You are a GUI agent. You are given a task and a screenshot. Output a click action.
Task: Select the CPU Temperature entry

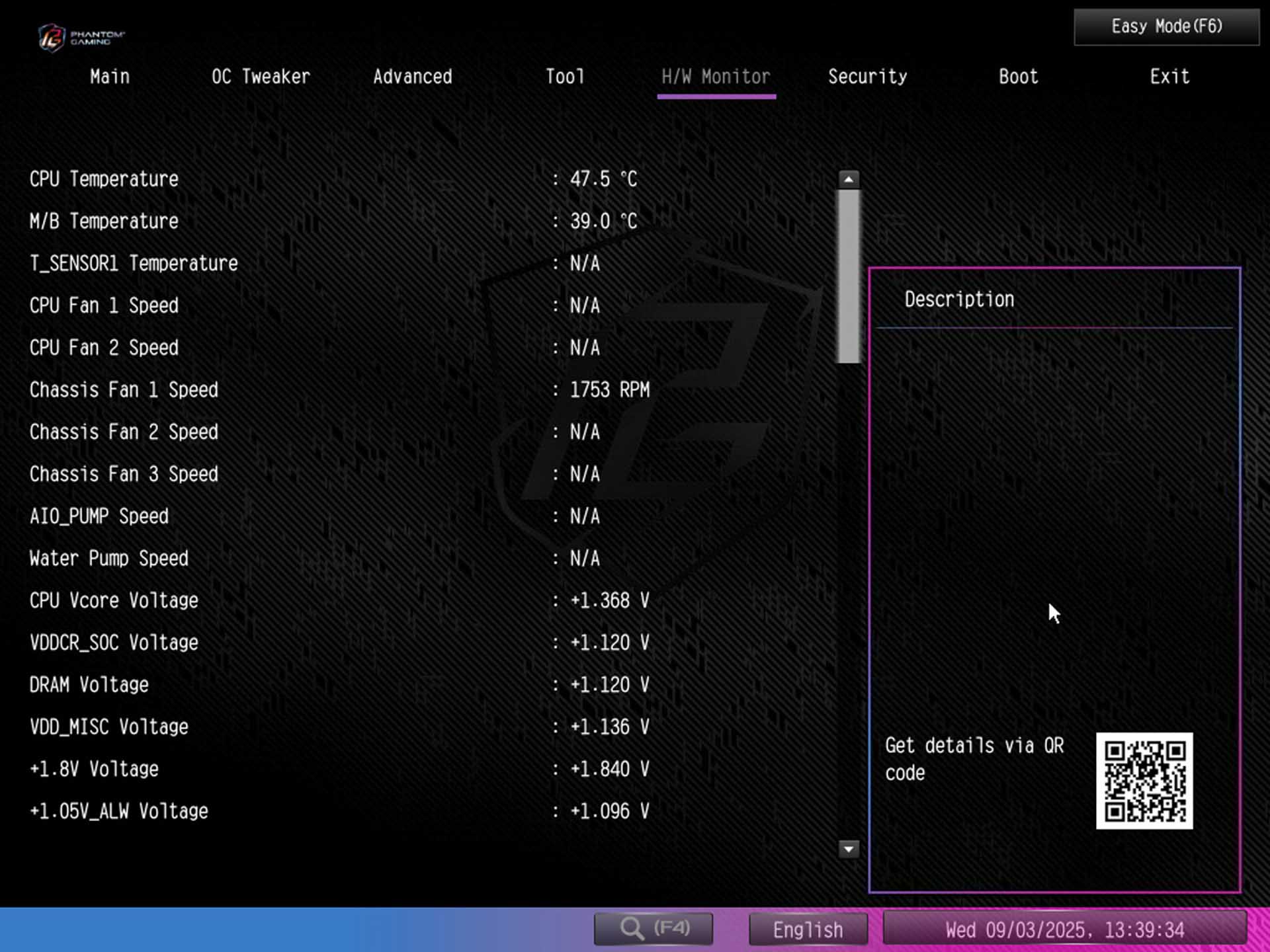[103, 178]
